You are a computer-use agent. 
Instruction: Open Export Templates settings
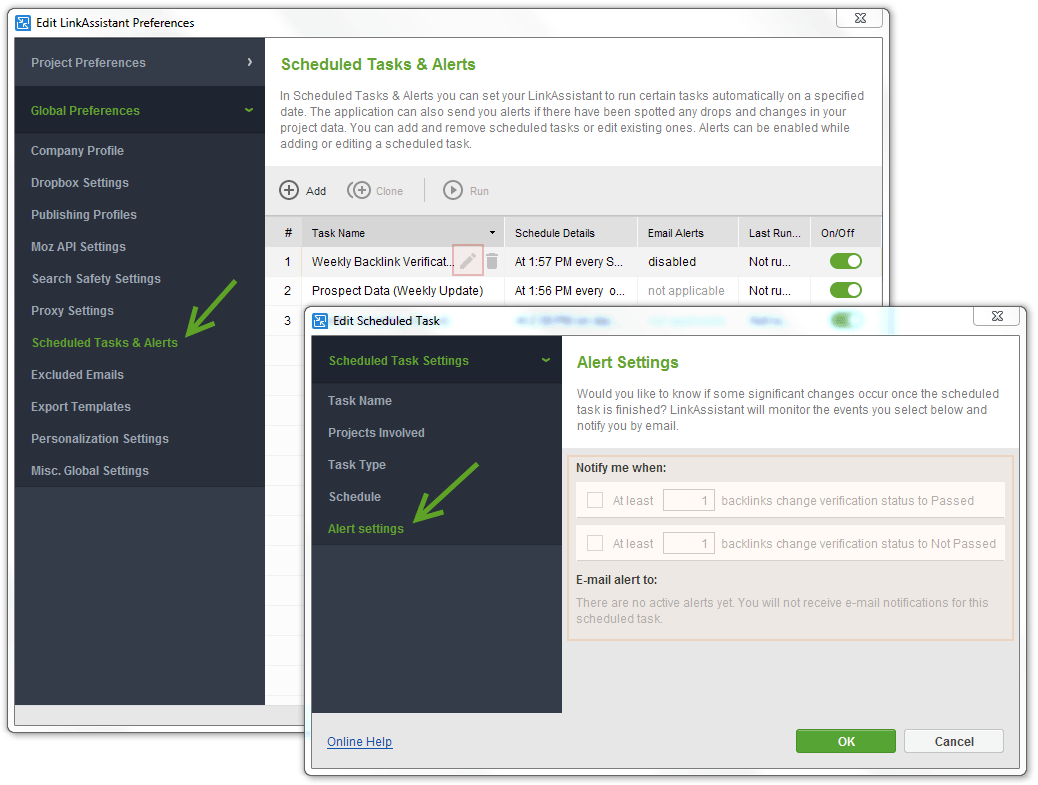pos(81,406)
